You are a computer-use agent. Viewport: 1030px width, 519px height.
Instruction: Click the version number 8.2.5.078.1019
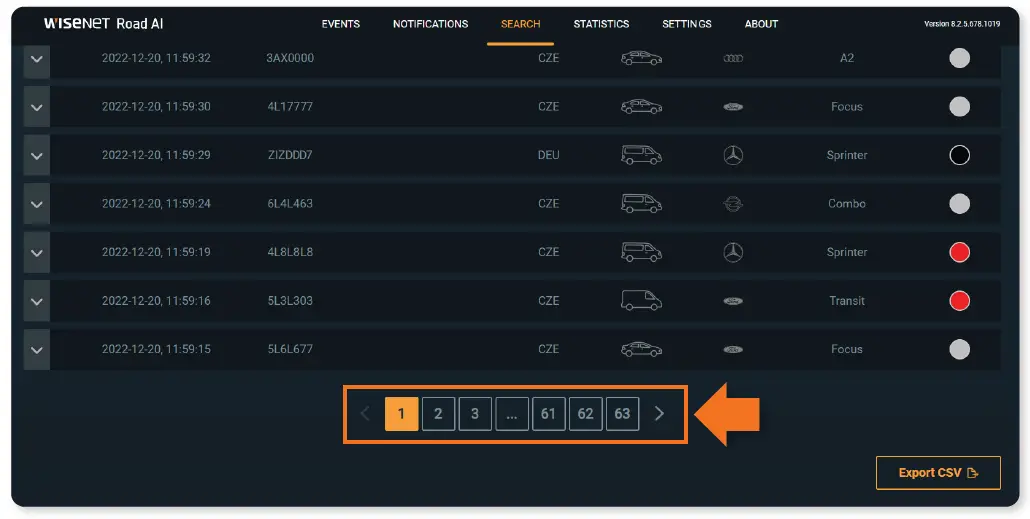pos(962,24)
